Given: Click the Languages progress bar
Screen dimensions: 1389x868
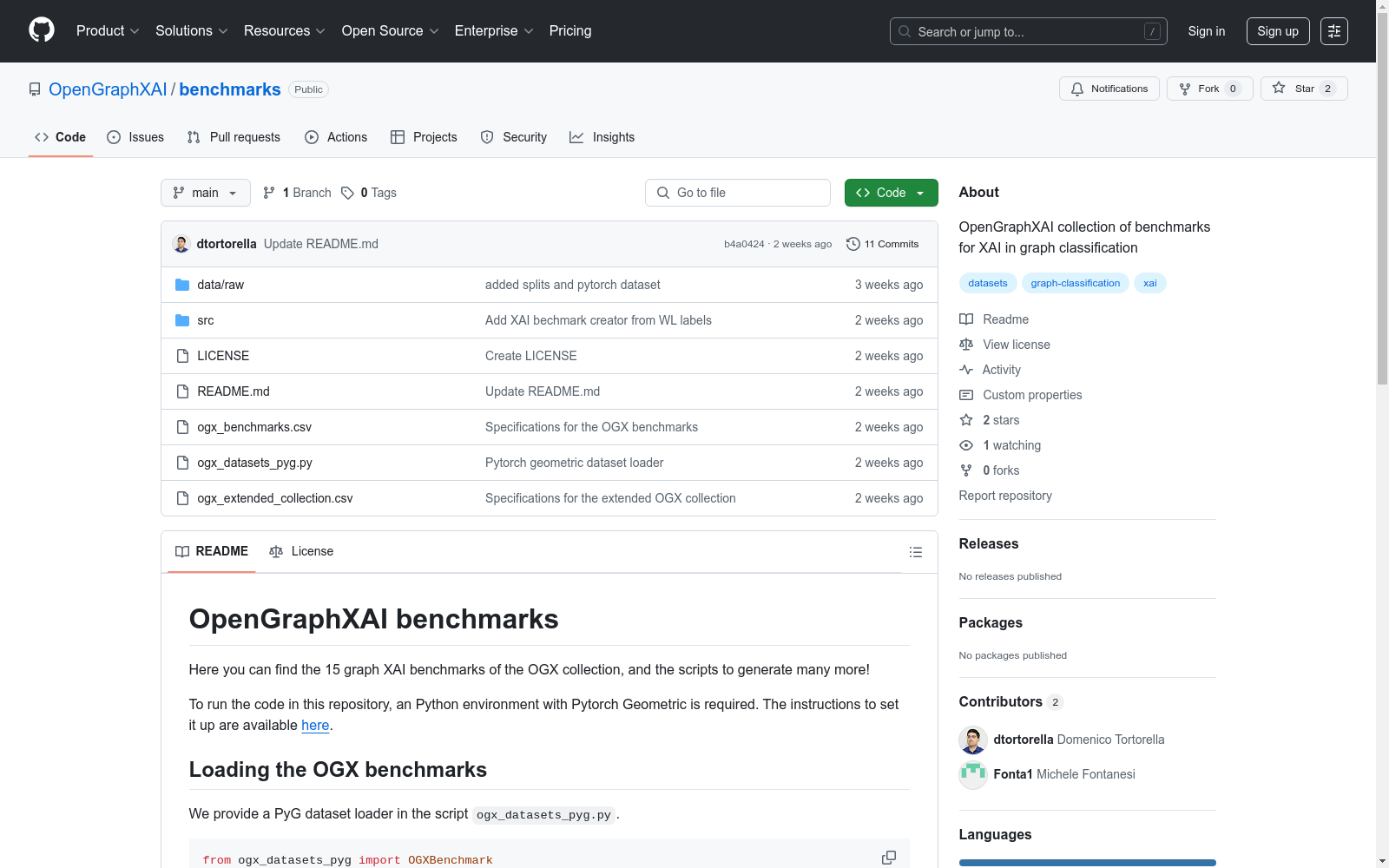Looking at the screenshot, I should pos(1088,863).
